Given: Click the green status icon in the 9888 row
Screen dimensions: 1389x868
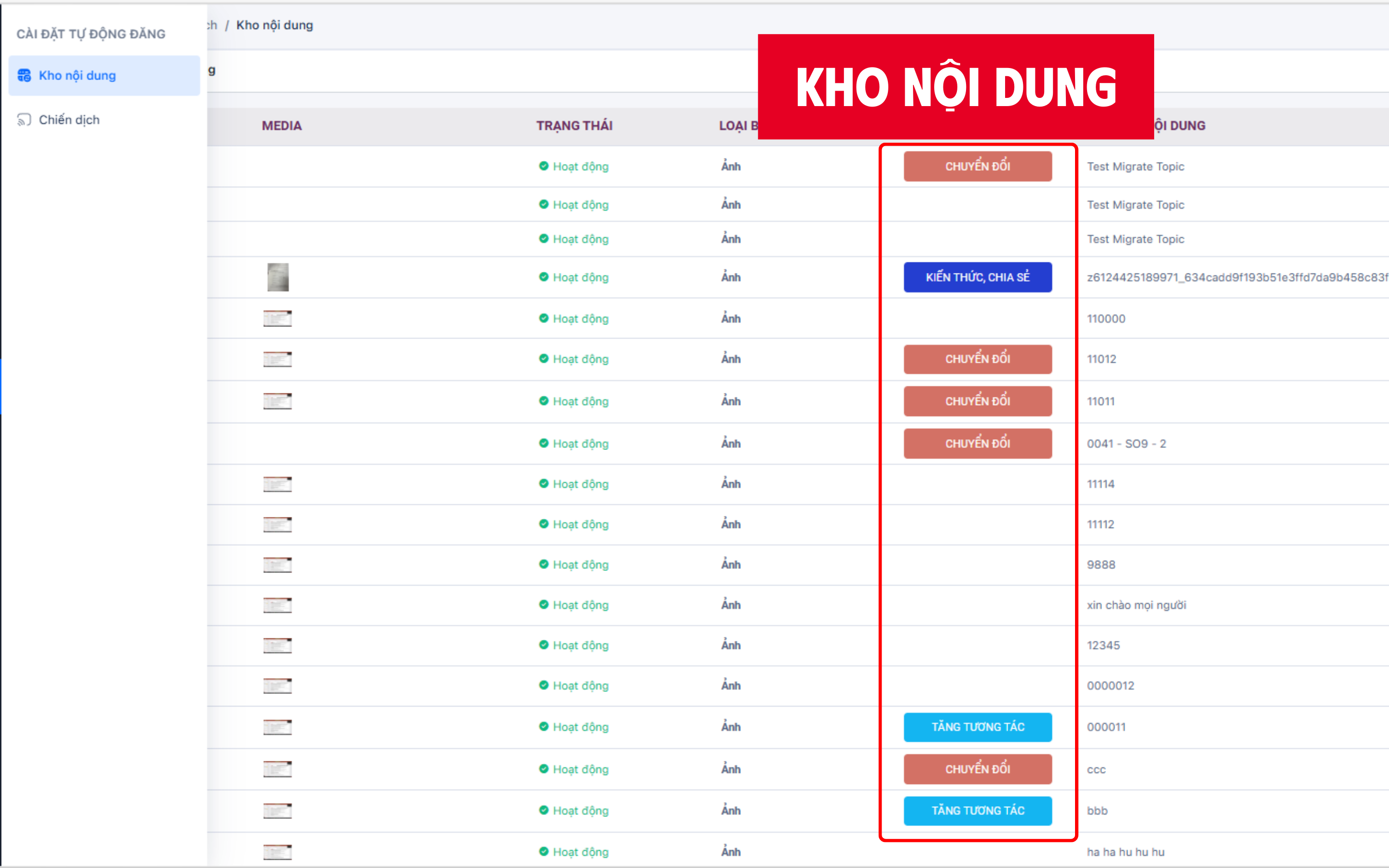Looking at the screenshot, I should [x=544, y=564].
